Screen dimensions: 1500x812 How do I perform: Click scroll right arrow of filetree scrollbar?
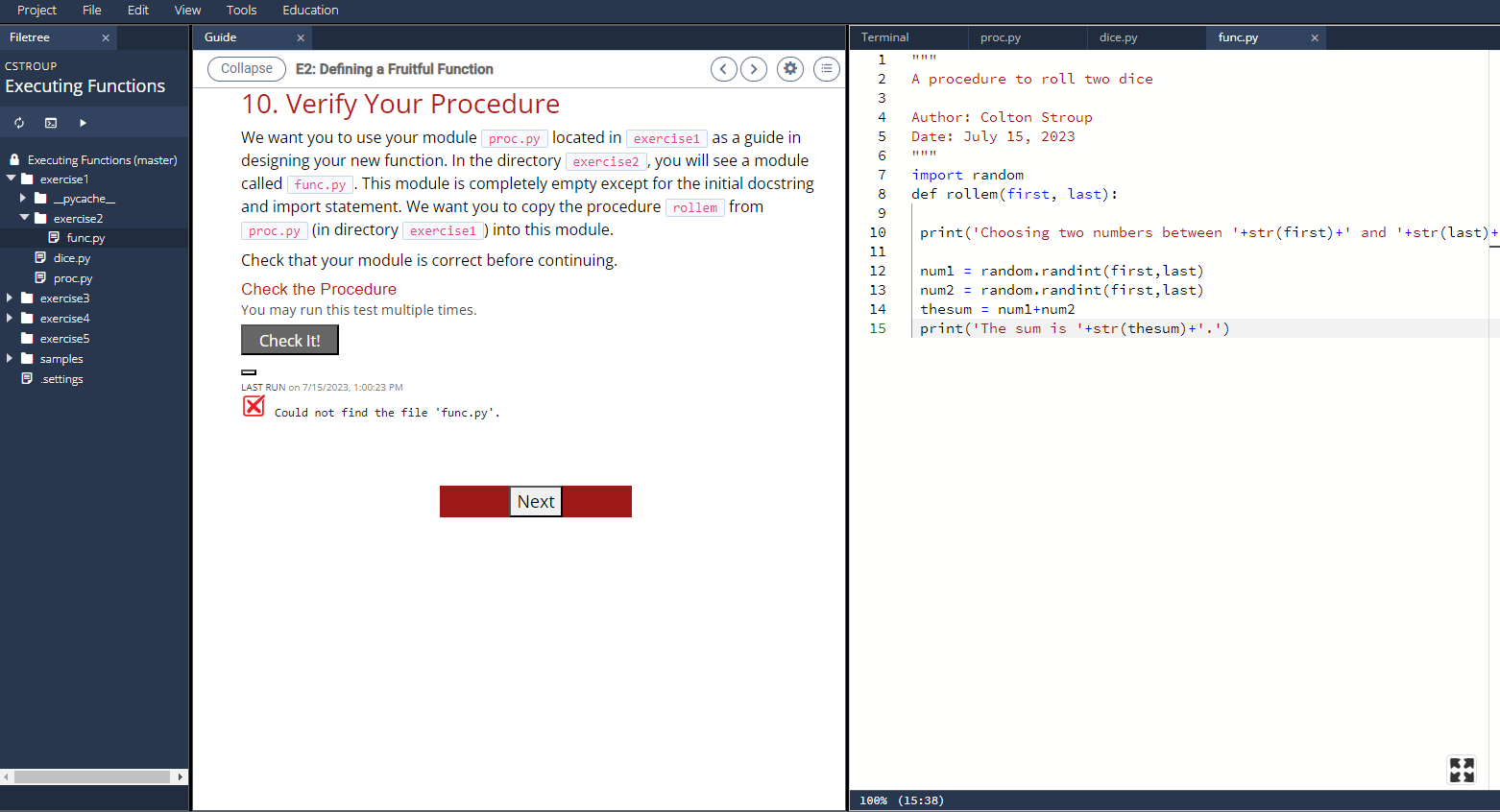coord(181,776)
